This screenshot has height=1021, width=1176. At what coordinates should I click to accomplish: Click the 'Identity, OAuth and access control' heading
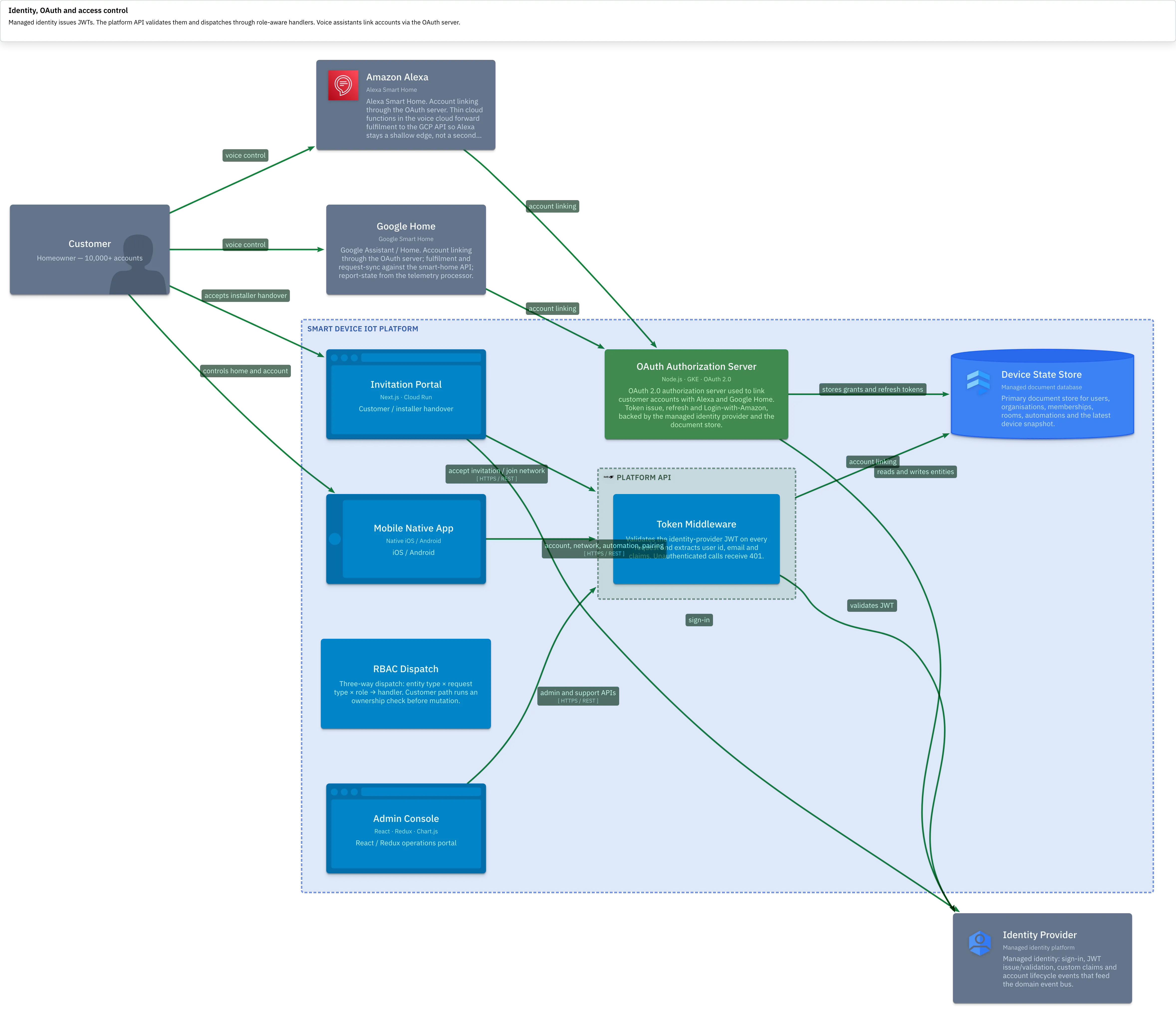[68, 10]
